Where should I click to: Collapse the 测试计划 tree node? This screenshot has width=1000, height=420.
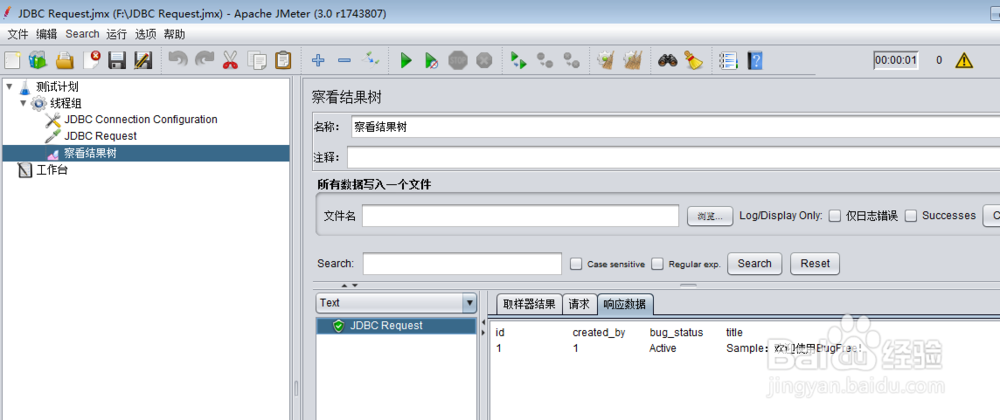(x=10, y=86)
